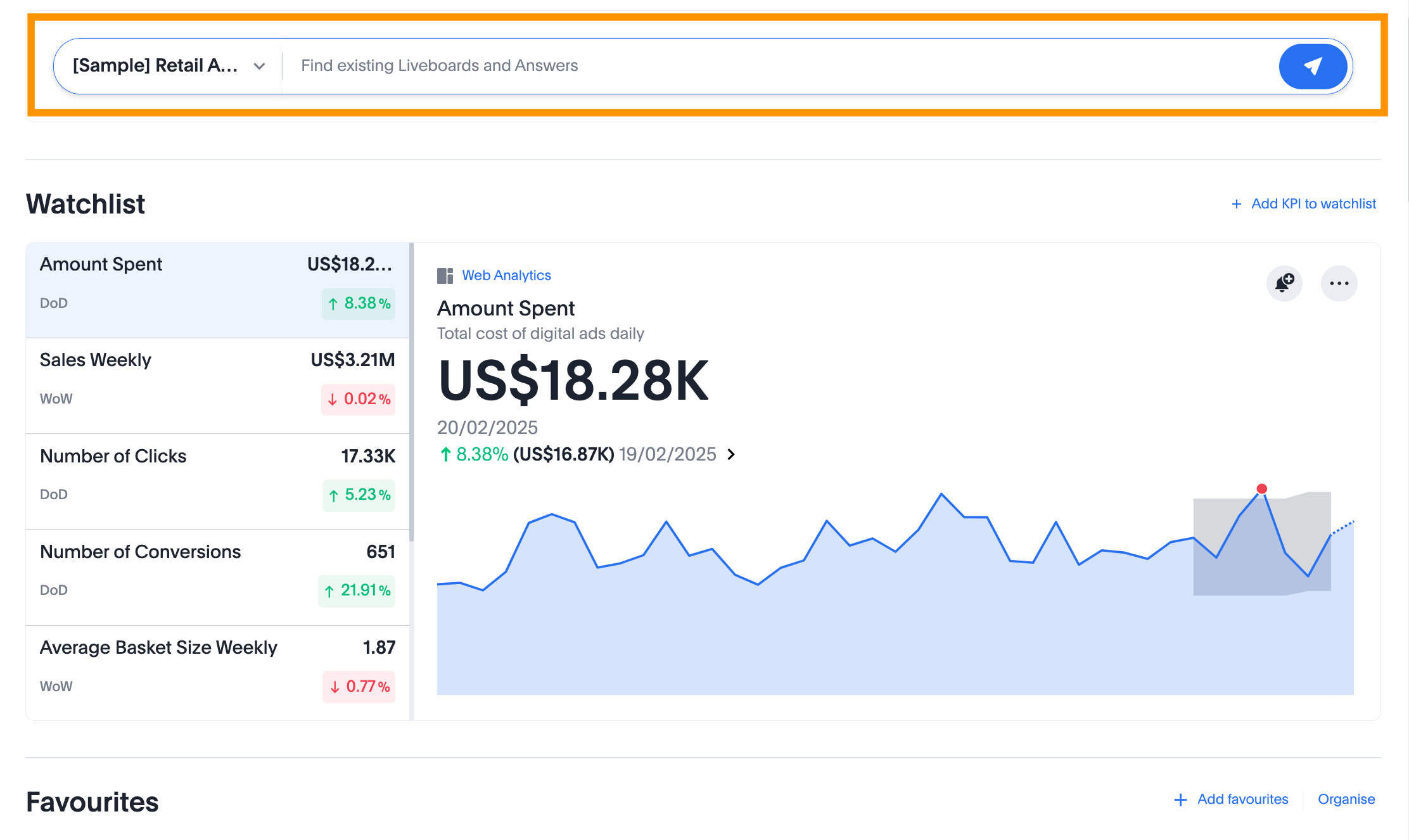
Task: Click the watchlist vertical scrollbar
Action: (411, 393)
